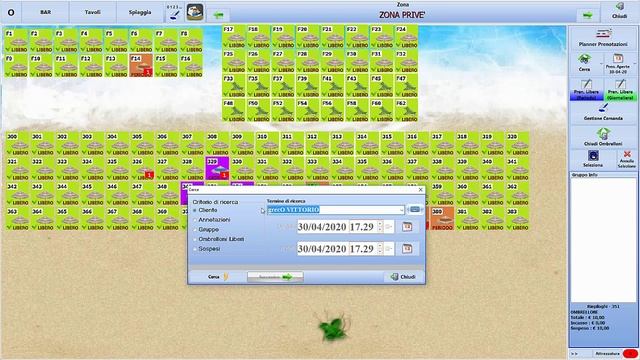Click the O button at top left
Screen dimensions: 640x360
(11, 12)
